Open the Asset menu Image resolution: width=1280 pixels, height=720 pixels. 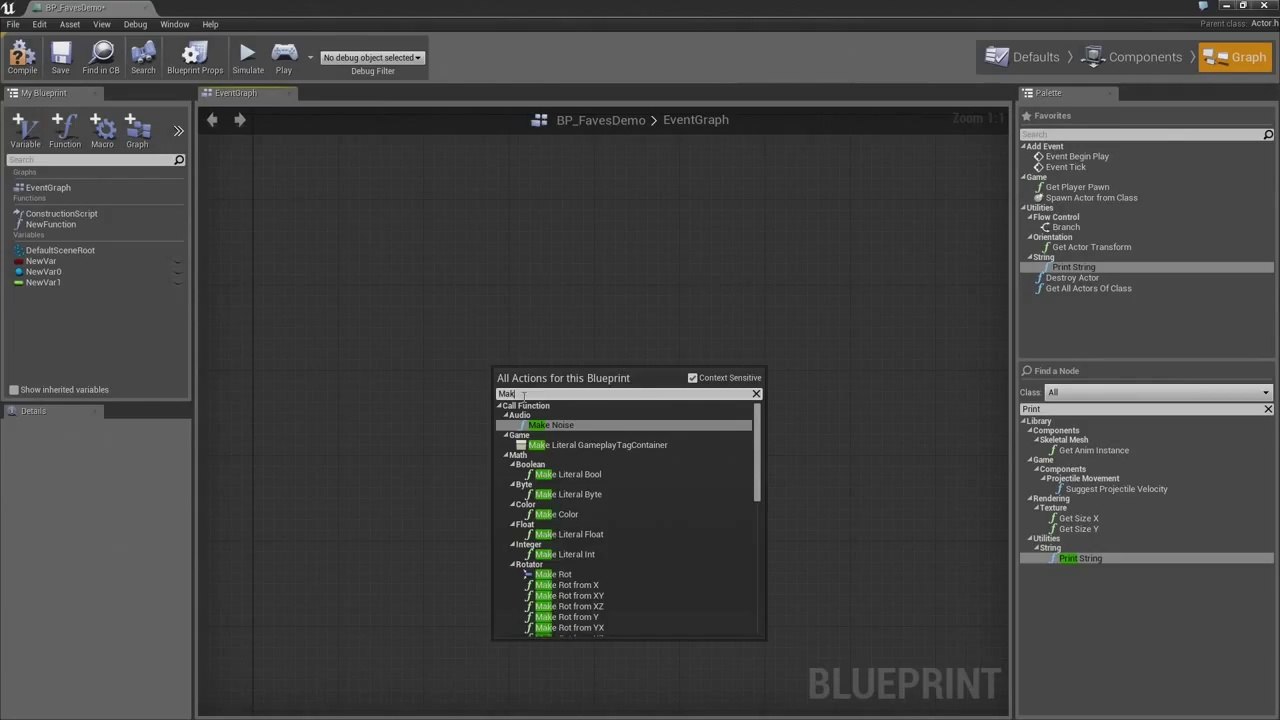pyautogui.click(x=70, y=24)
